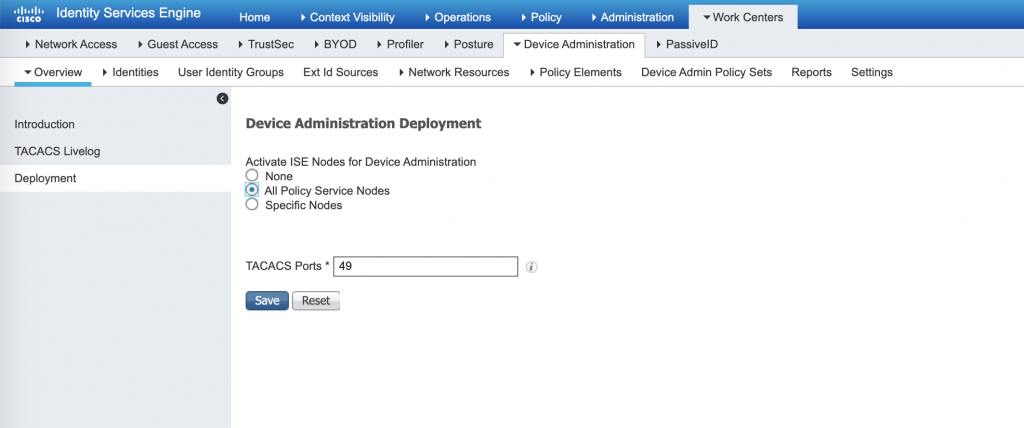Expand the Operations menu
This screenshot has width=1024, height=428.
(457, 18)
